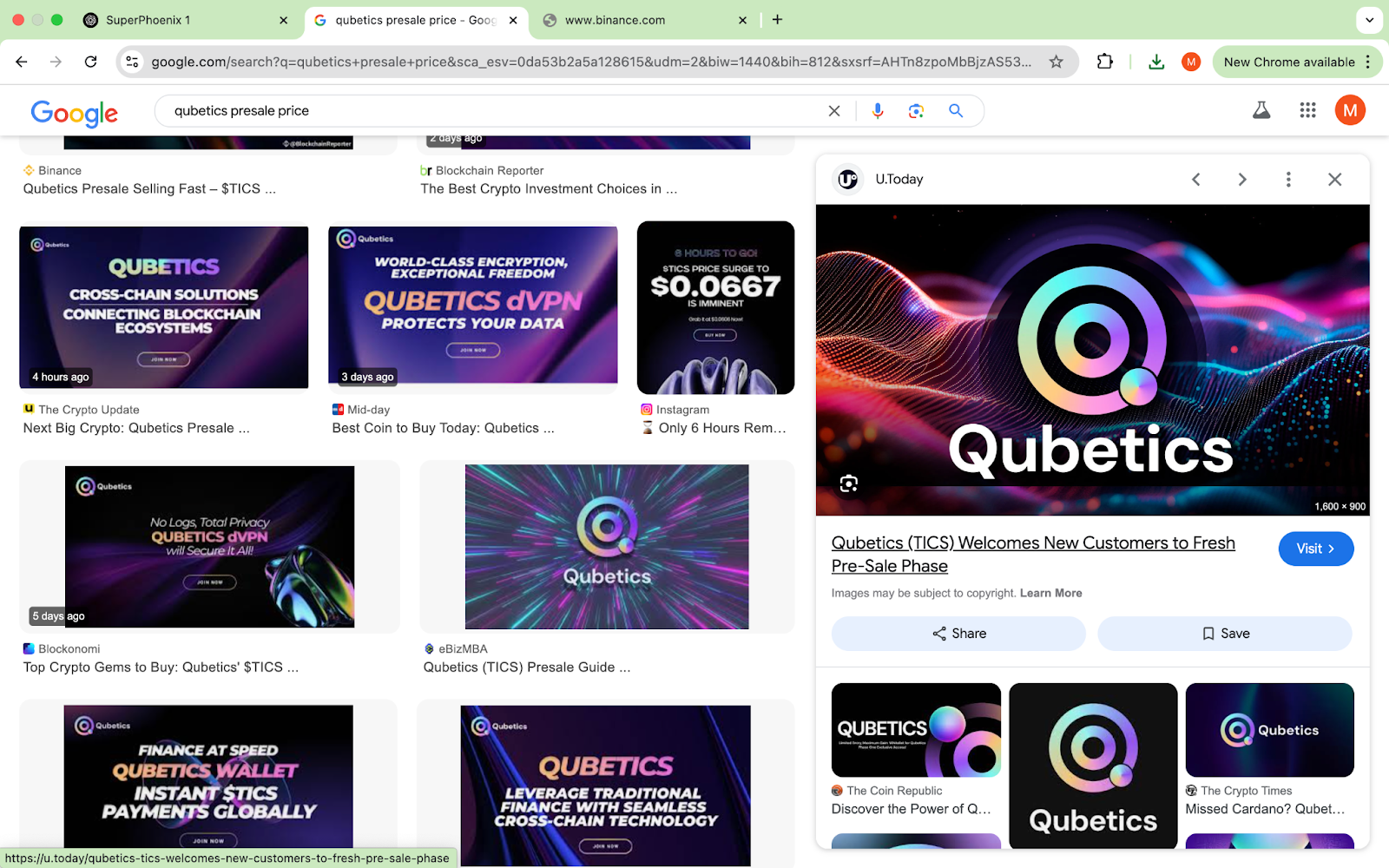
Task: Open Search Labs flask icon
Action: [x=1261, y=110]
